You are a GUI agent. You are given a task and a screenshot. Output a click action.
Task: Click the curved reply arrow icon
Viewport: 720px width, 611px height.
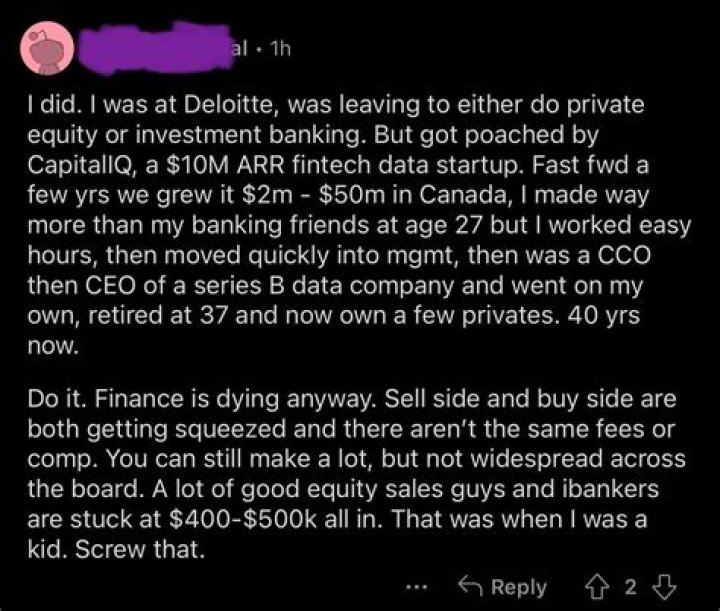tap(469, 587)
